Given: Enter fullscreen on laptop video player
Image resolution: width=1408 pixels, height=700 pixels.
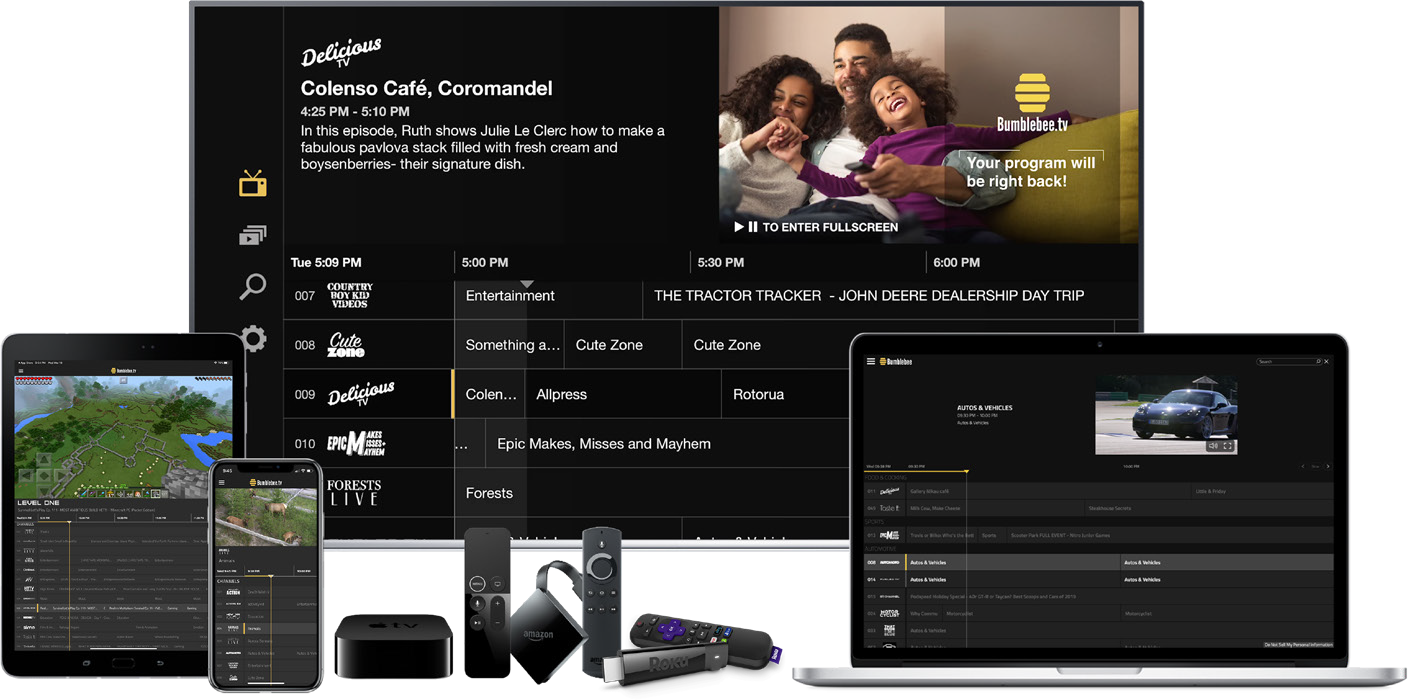Looking at the screenshot, I should tap(1228, 446).
